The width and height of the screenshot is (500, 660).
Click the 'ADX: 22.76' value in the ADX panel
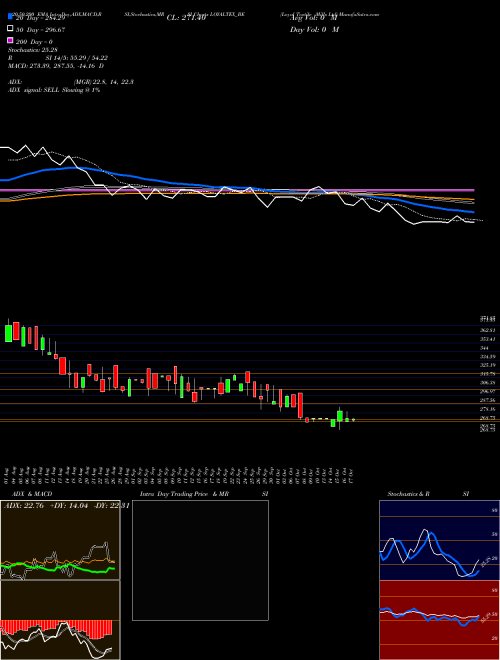pyautogui.click(x=25, y=506)
